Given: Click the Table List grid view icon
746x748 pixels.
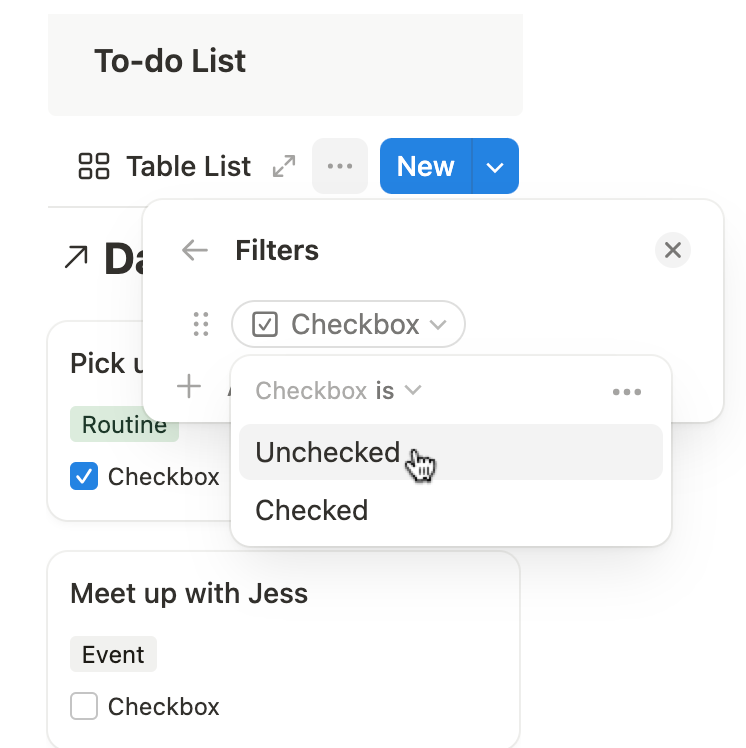Looking at the screenshot, I should coord(93,166).
